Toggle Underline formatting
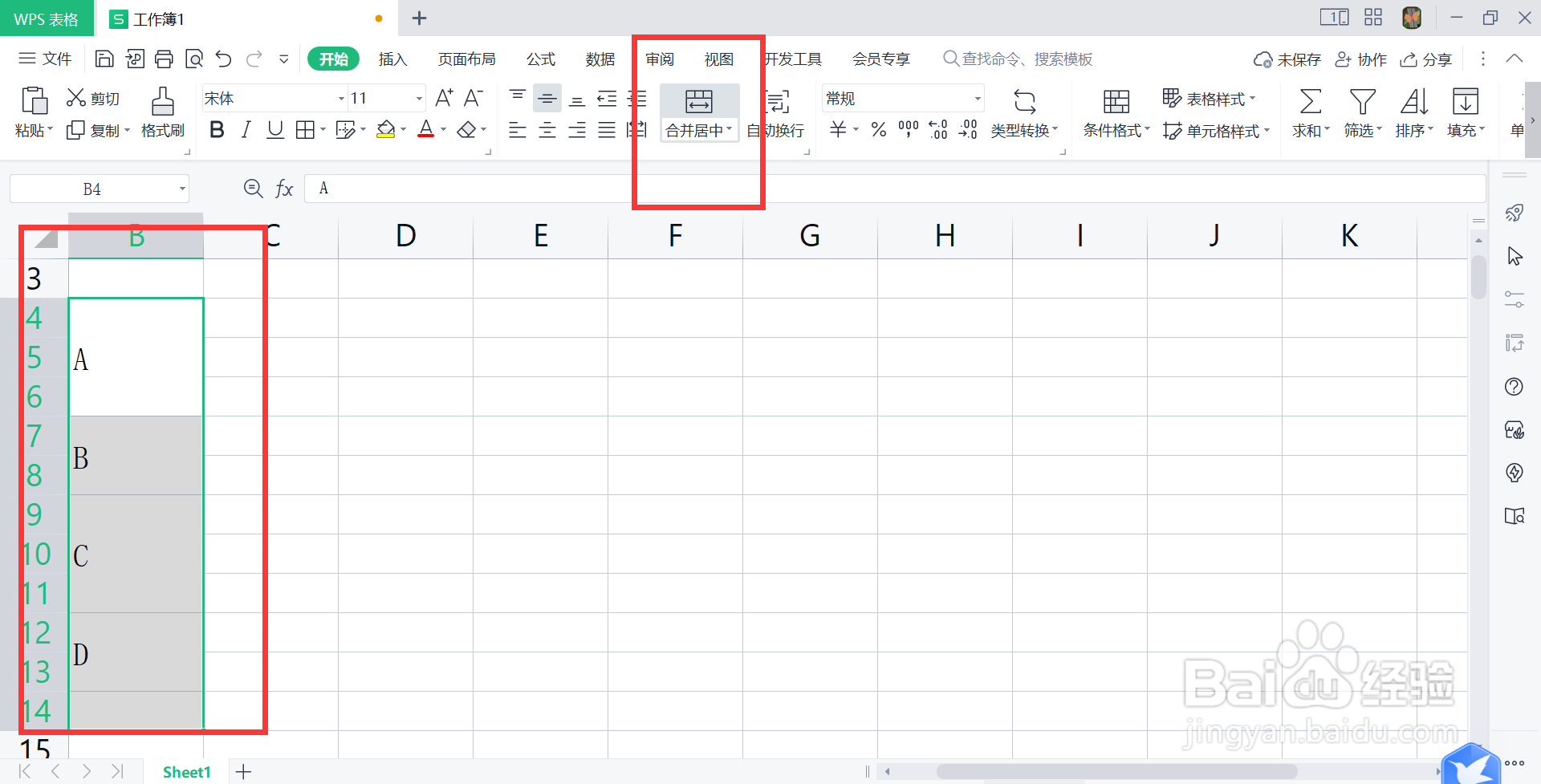The image size is (1541, 784). point(275,130)
